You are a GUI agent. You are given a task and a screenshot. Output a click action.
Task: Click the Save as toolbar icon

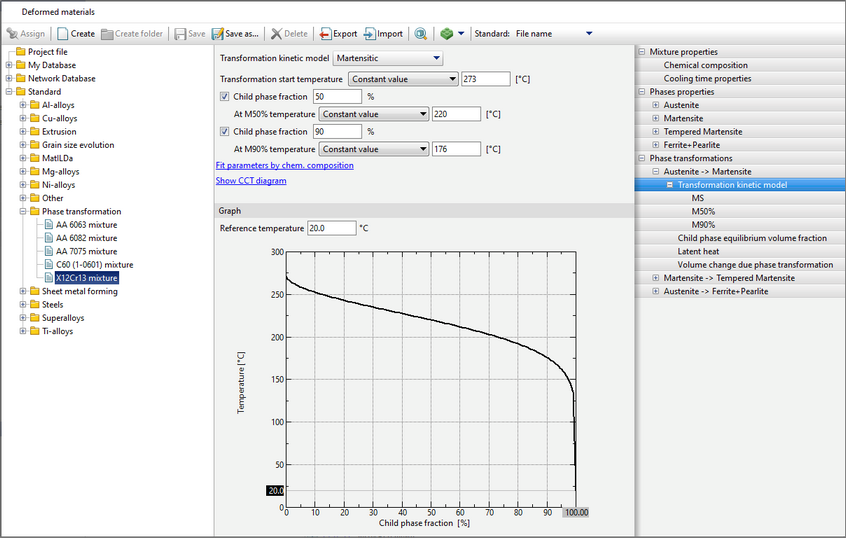tap(218, 33)
